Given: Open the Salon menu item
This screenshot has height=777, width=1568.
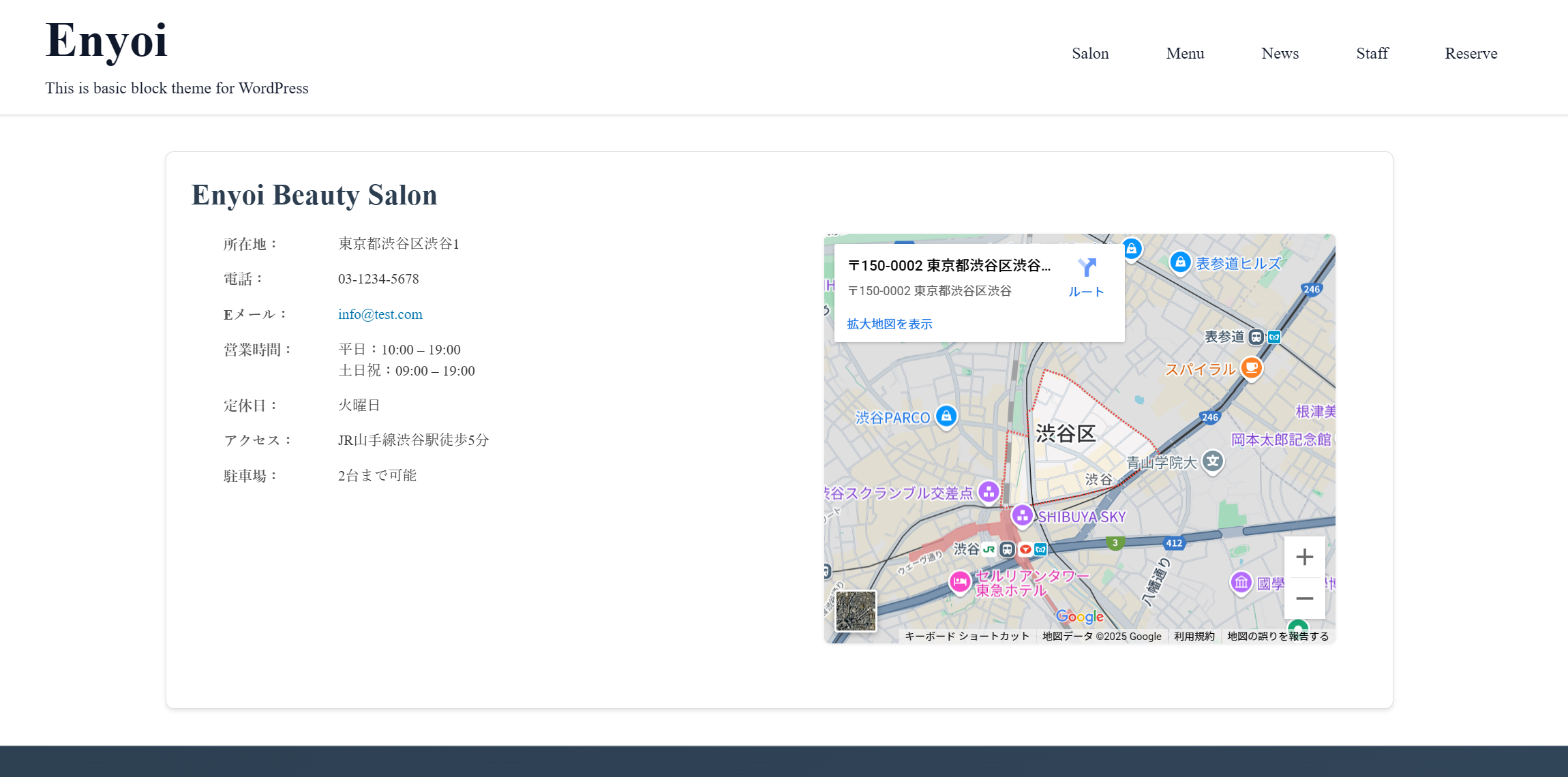Looking at the screenshot, I should point(1090,53).
